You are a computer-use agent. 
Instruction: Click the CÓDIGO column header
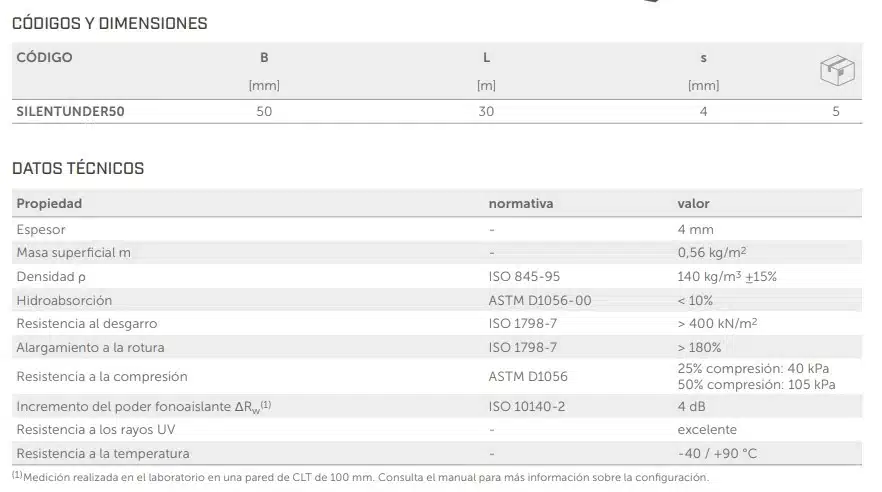[45, 57]
